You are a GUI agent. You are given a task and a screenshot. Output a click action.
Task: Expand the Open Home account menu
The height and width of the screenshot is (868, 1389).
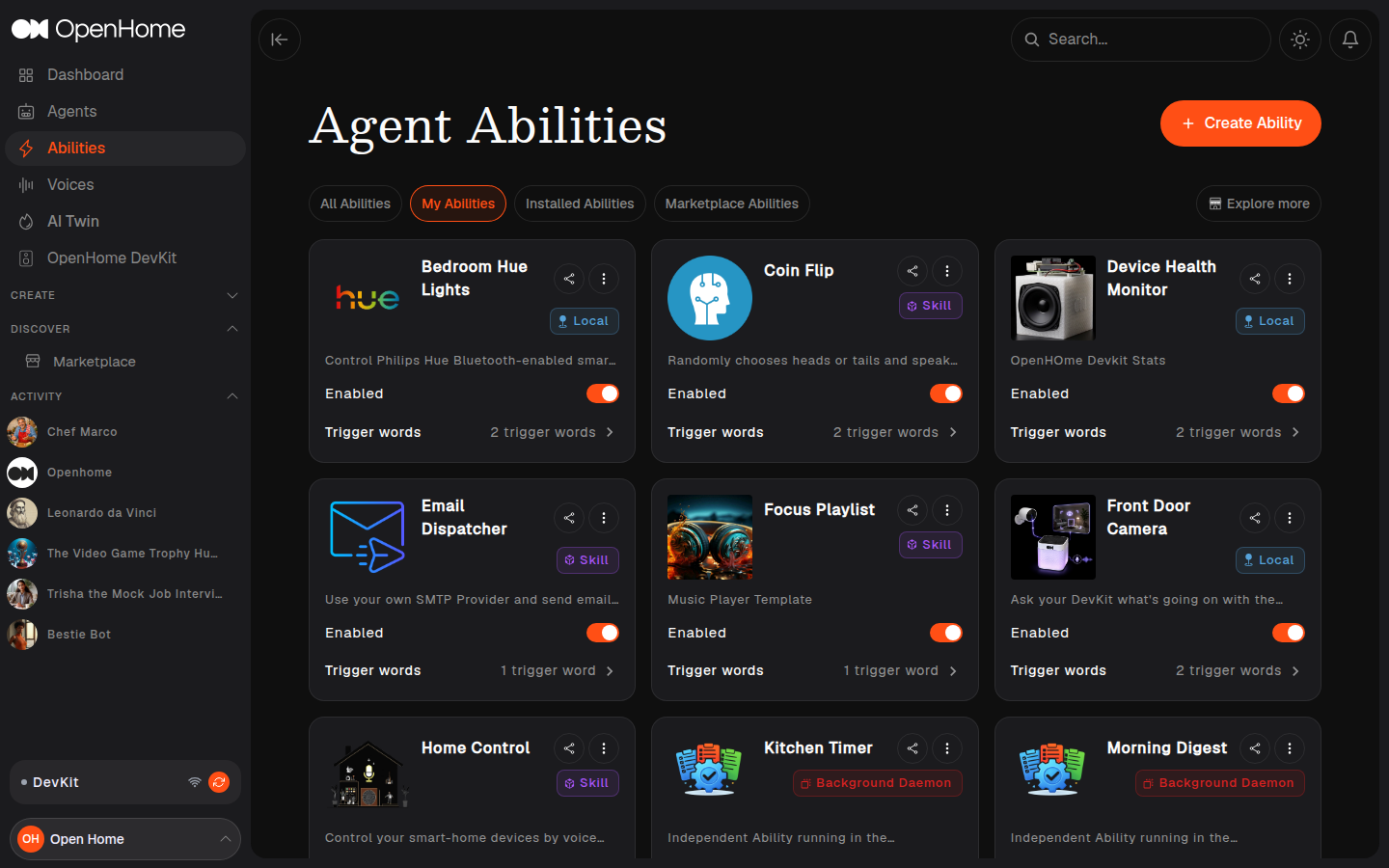point(125,839)
